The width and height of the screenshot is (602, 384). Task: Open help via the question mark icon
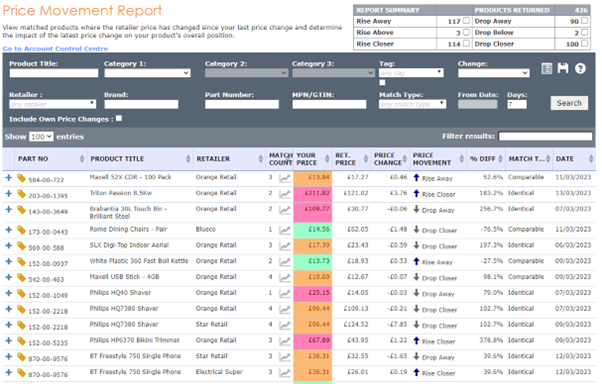point(580,68)
